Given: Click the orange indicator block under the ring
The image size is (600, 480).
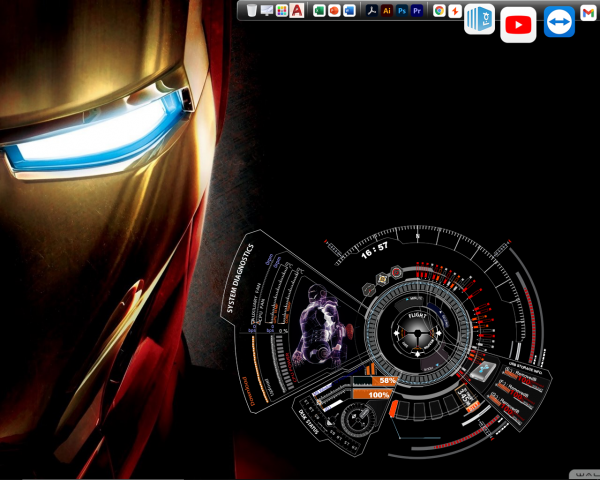Looking at the screenshot, I should pyautogui.click(x=393, y=408).
